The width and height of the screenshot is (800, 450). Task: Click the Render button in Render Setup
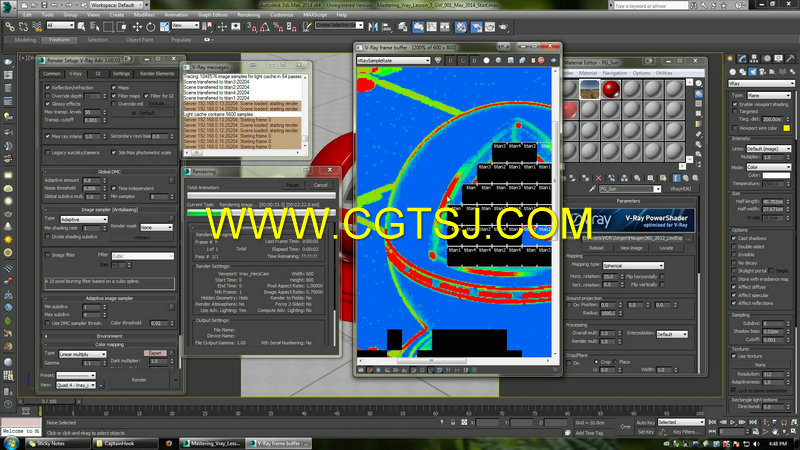click(x=139, y=380)
